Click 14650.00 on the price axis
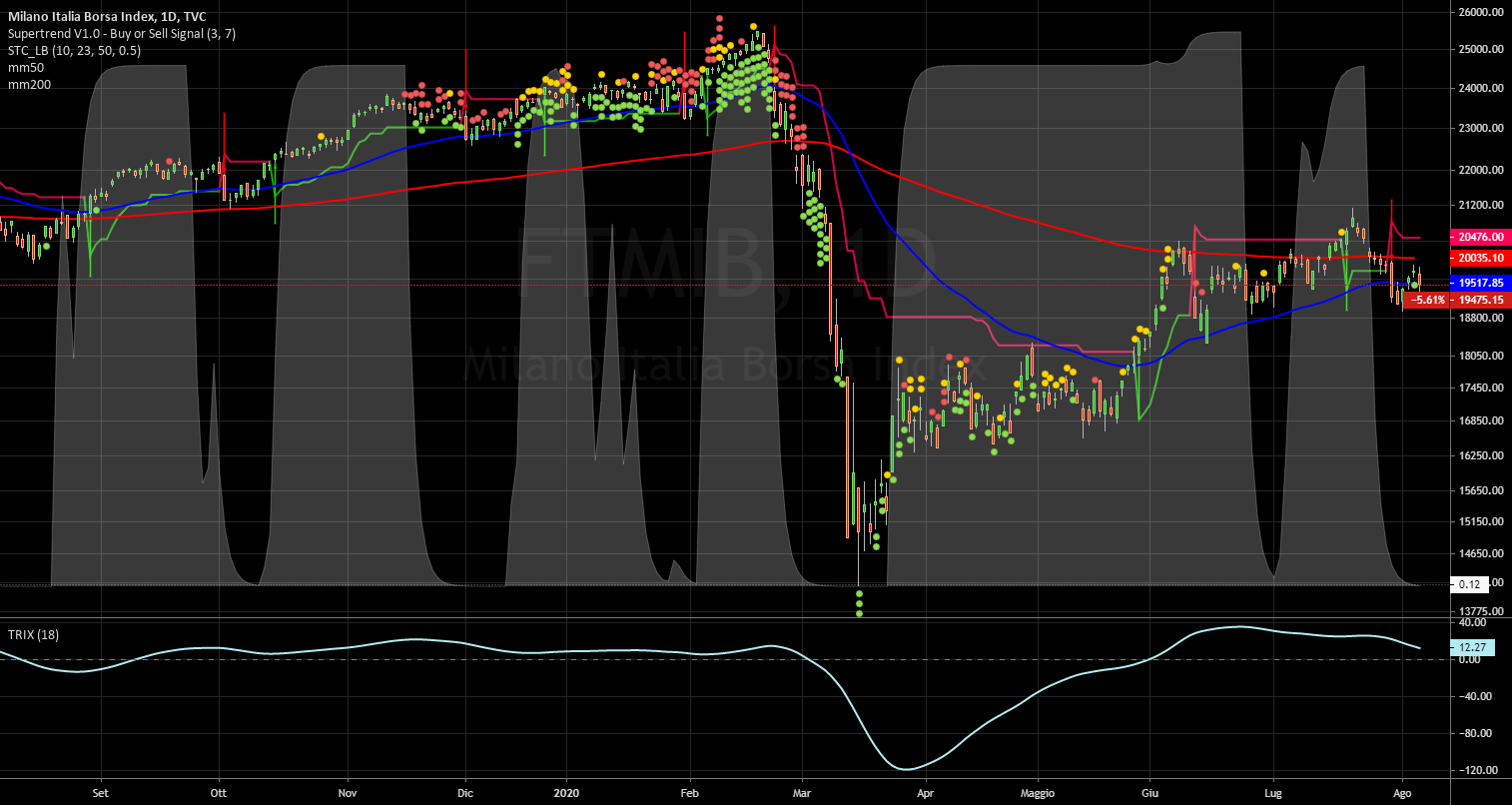Image resolution: width=1512 pixels, height=805 pixels. 1481,553
